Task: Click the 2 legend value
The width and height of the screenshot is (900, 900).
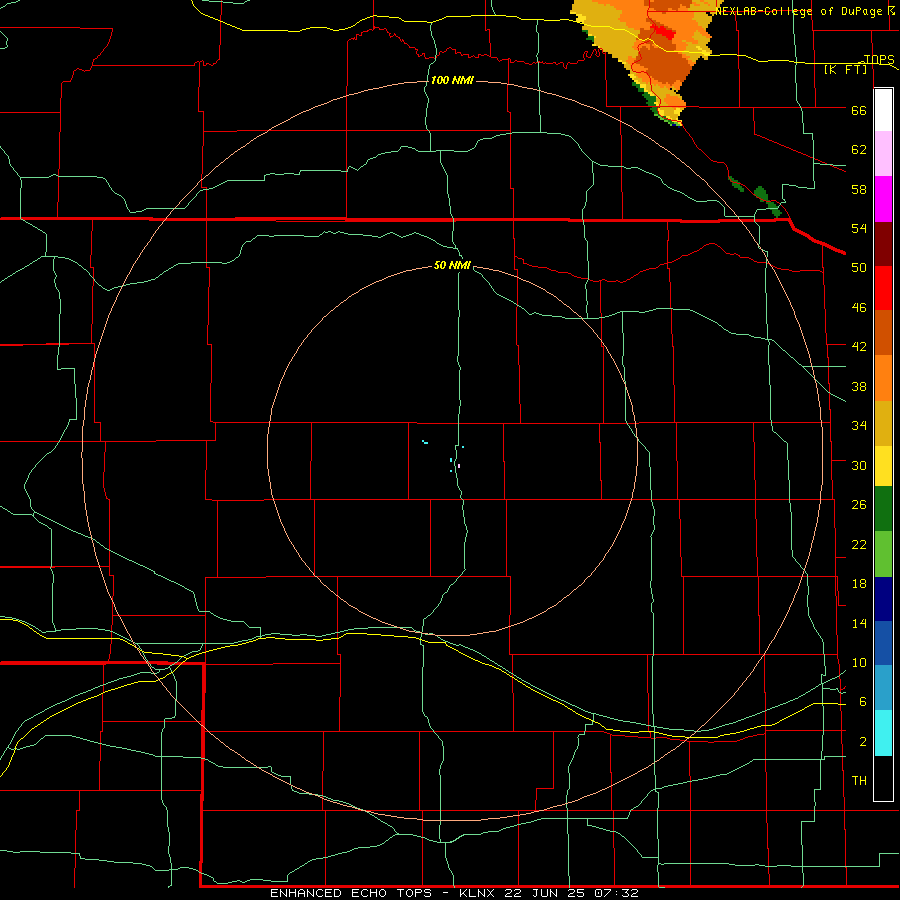Action: pos(863,742)
